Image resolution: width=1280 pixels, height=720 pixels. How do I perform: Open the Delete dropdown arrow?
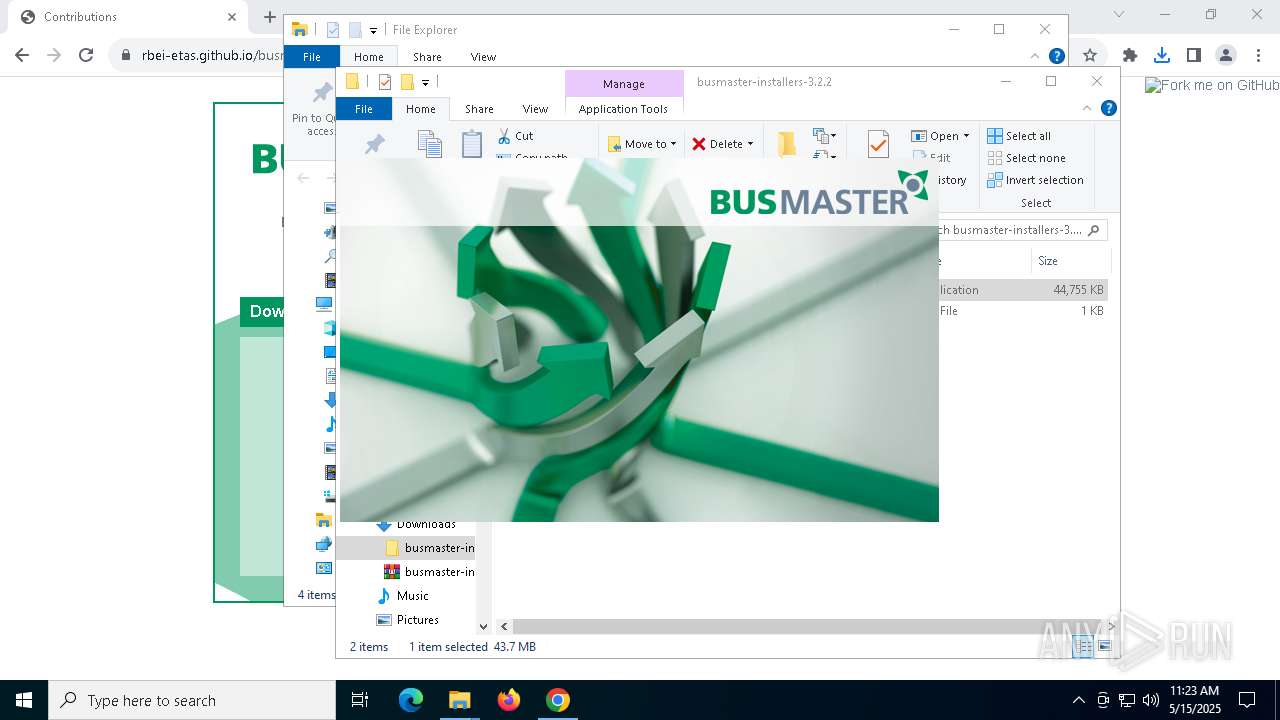click(750, 144)
